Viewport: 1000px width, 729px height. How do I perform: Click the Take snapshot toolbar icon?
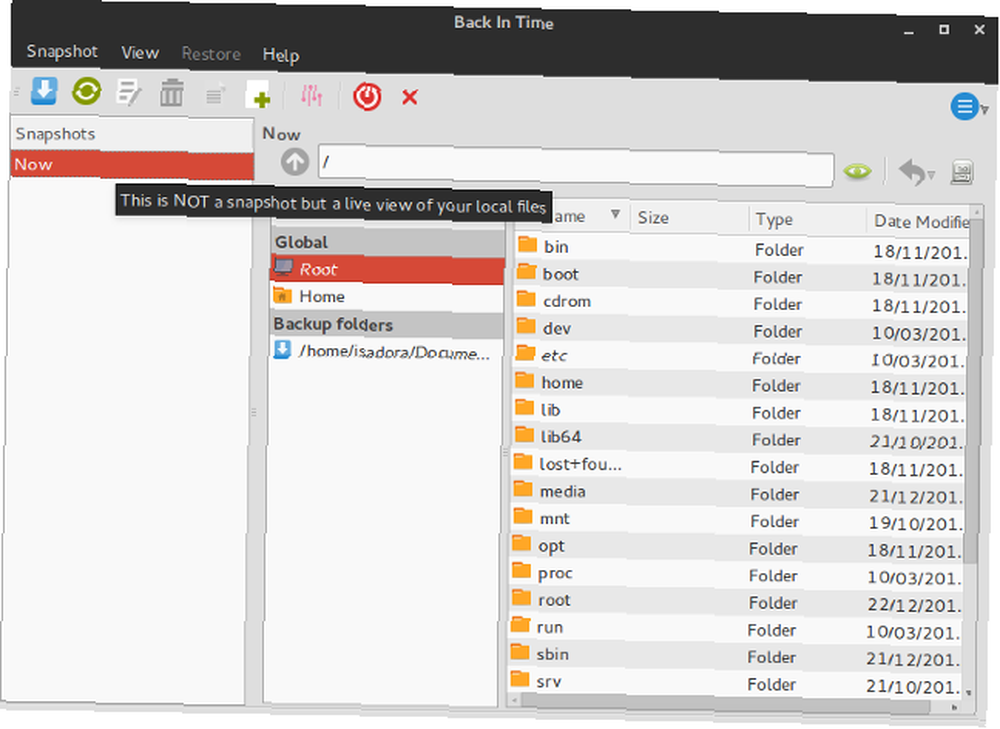coord(44,91)
